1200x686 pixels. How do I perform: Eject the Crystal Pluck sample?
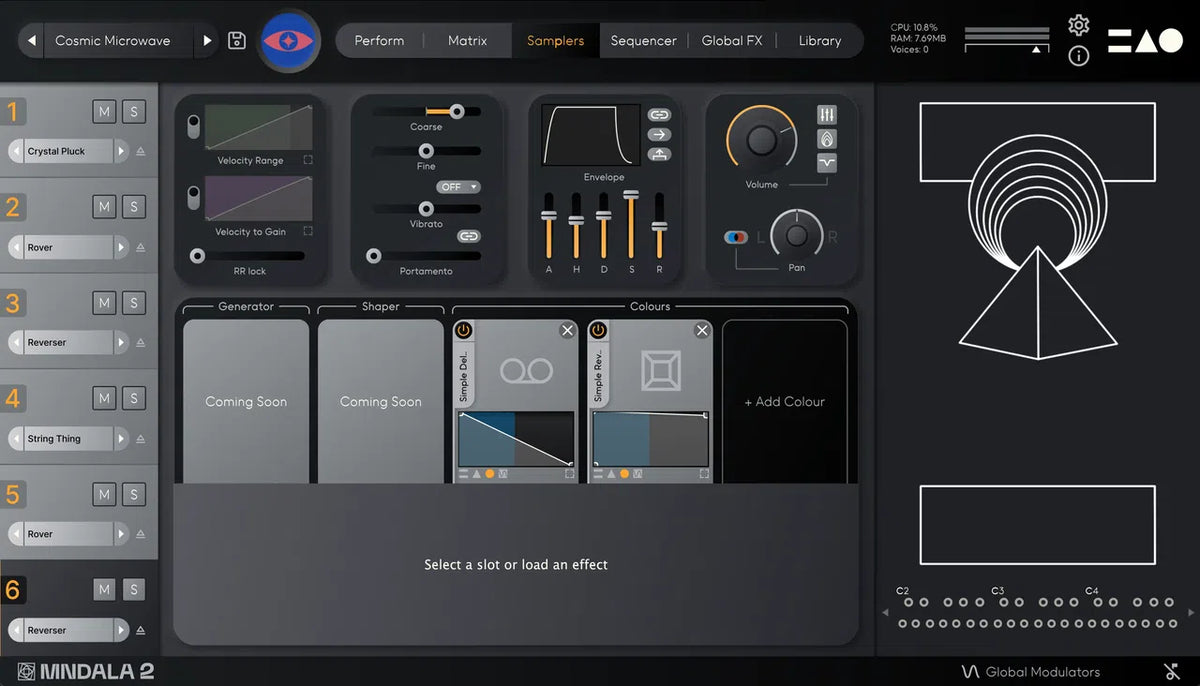[141, 152]
